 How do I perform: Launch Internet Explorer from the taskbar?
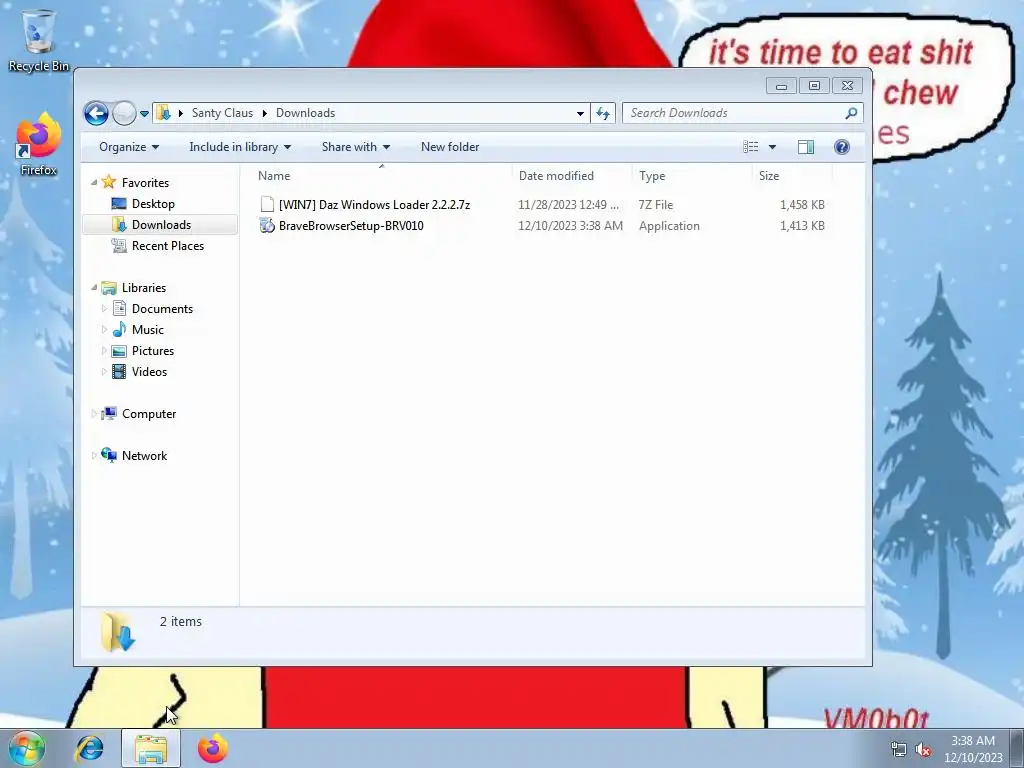coord(89,748)
